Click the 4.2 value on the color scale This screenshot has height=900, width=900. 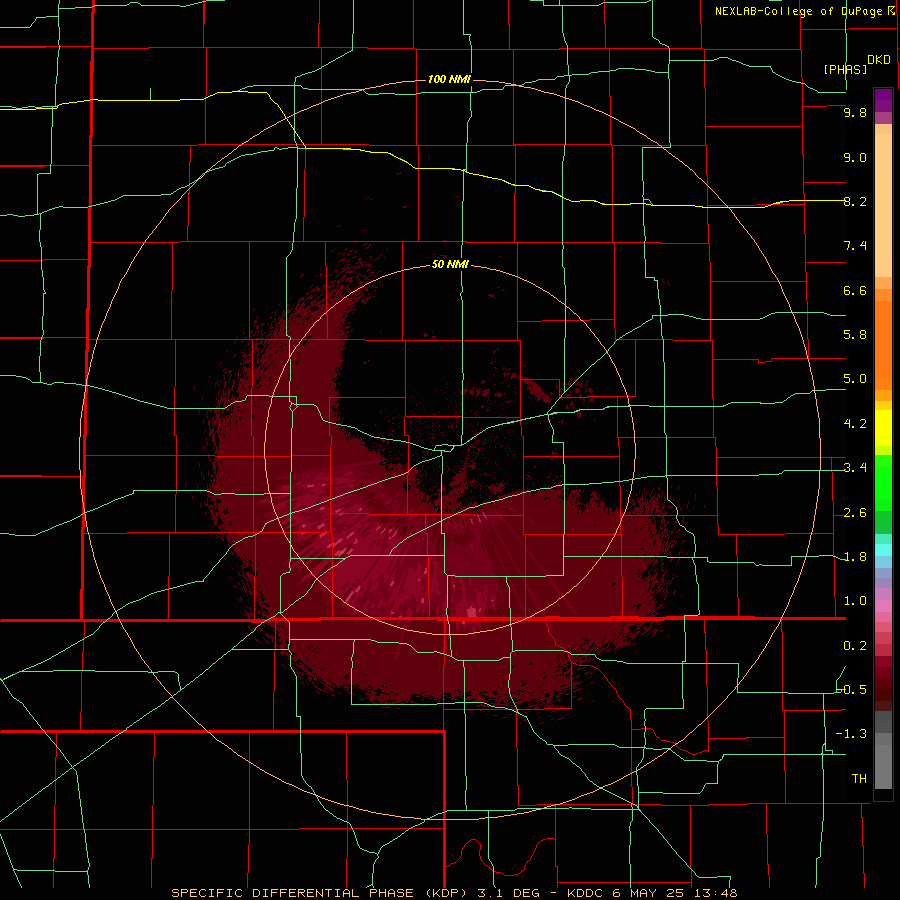point(855,424)
